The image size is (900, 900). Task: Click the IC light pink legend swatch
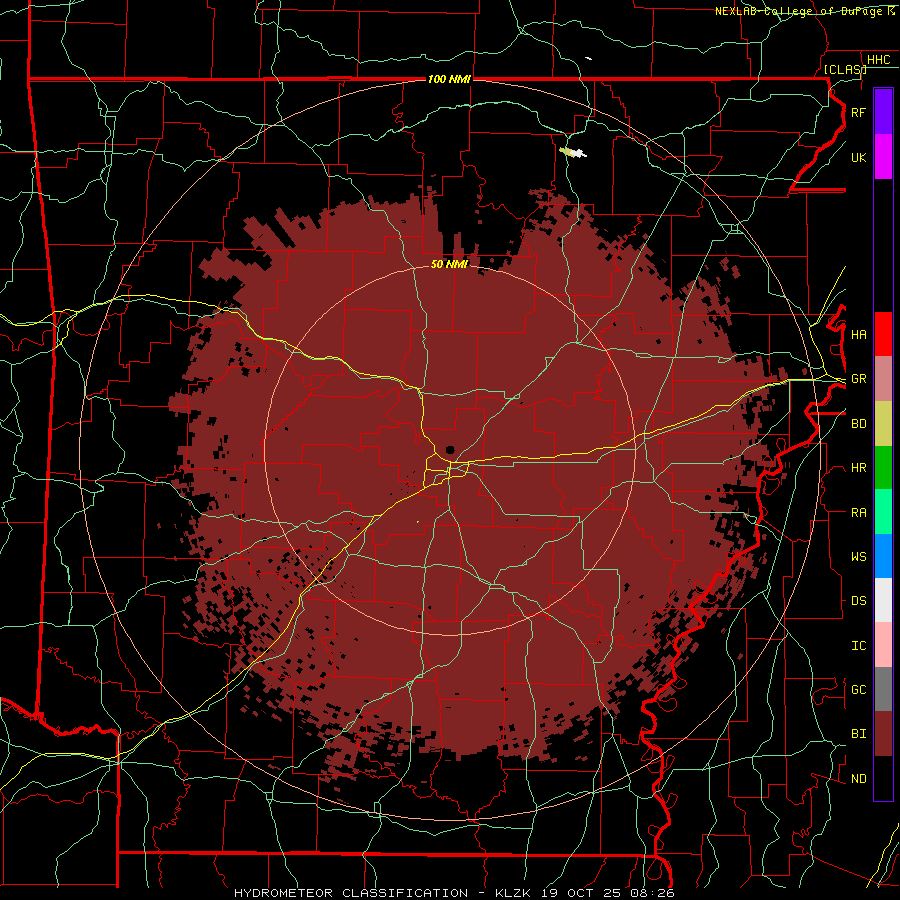click(x=883, y=645)
